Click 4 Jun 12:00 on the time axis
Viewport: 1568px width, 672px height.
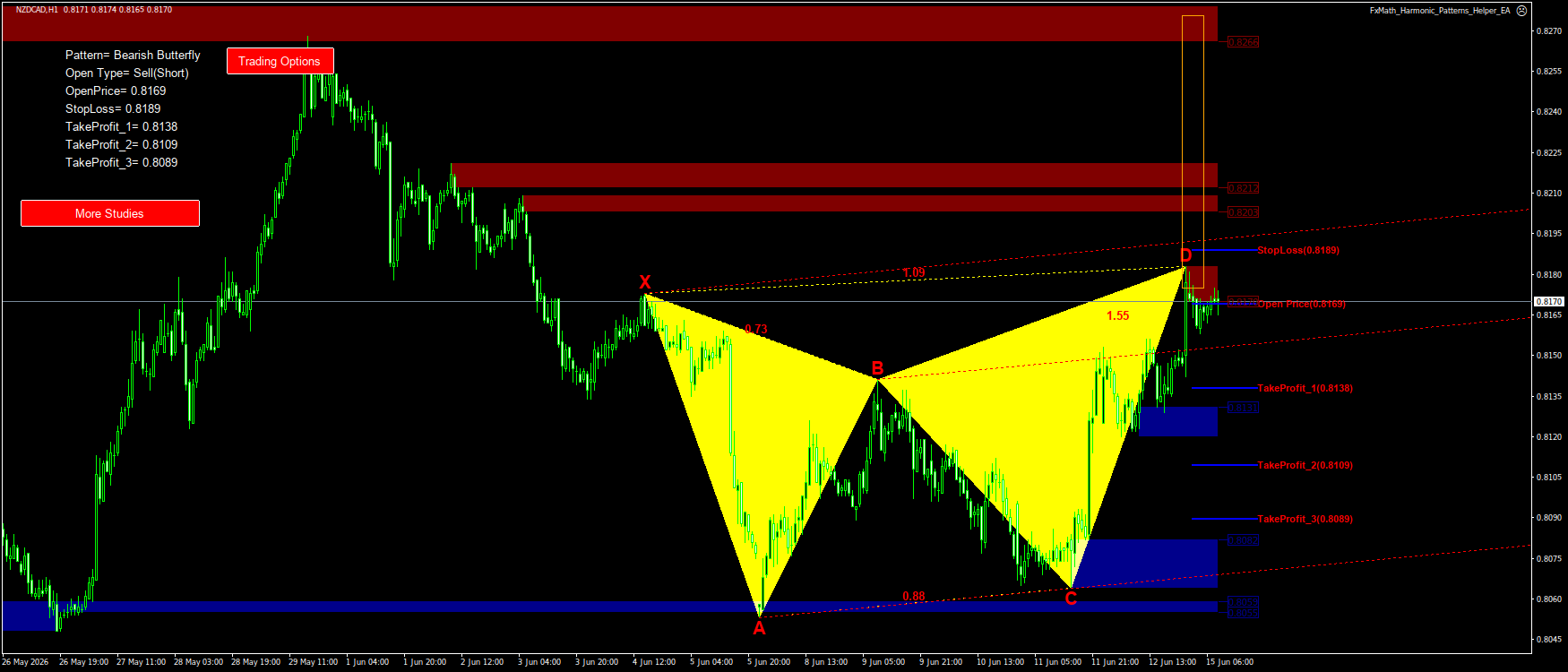click(x=654, y=662)
